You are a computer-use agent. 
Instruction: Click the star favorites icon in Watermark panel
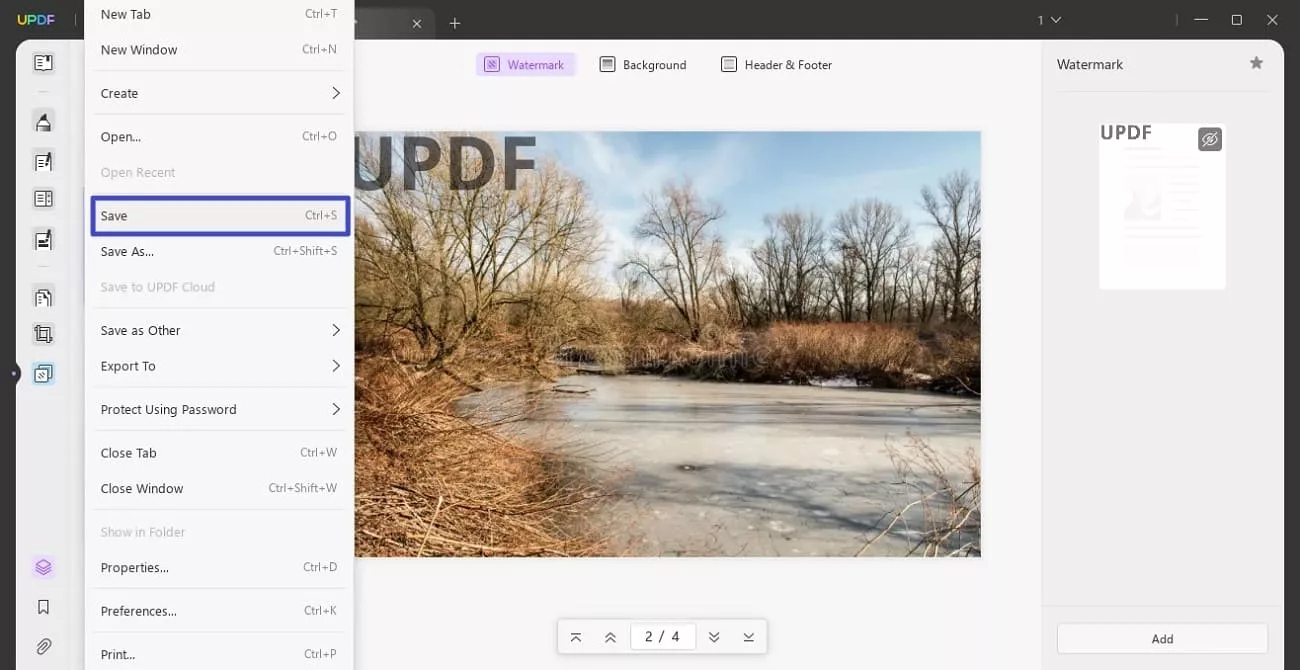pyautogui.click(x=1256, y=63)
